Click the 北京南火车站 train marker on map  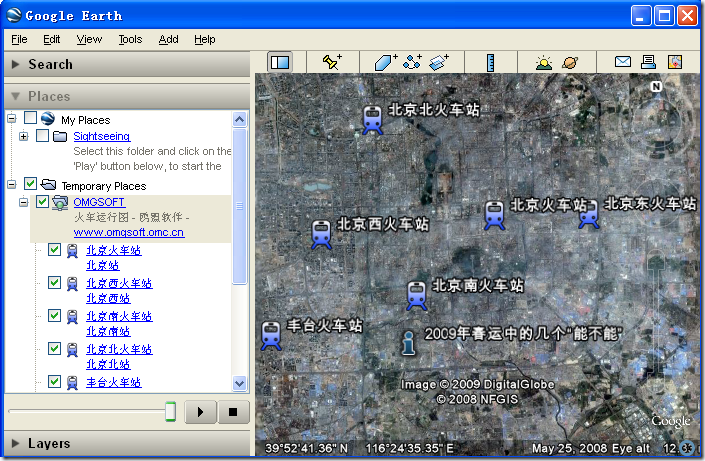[x=416, y=296]
